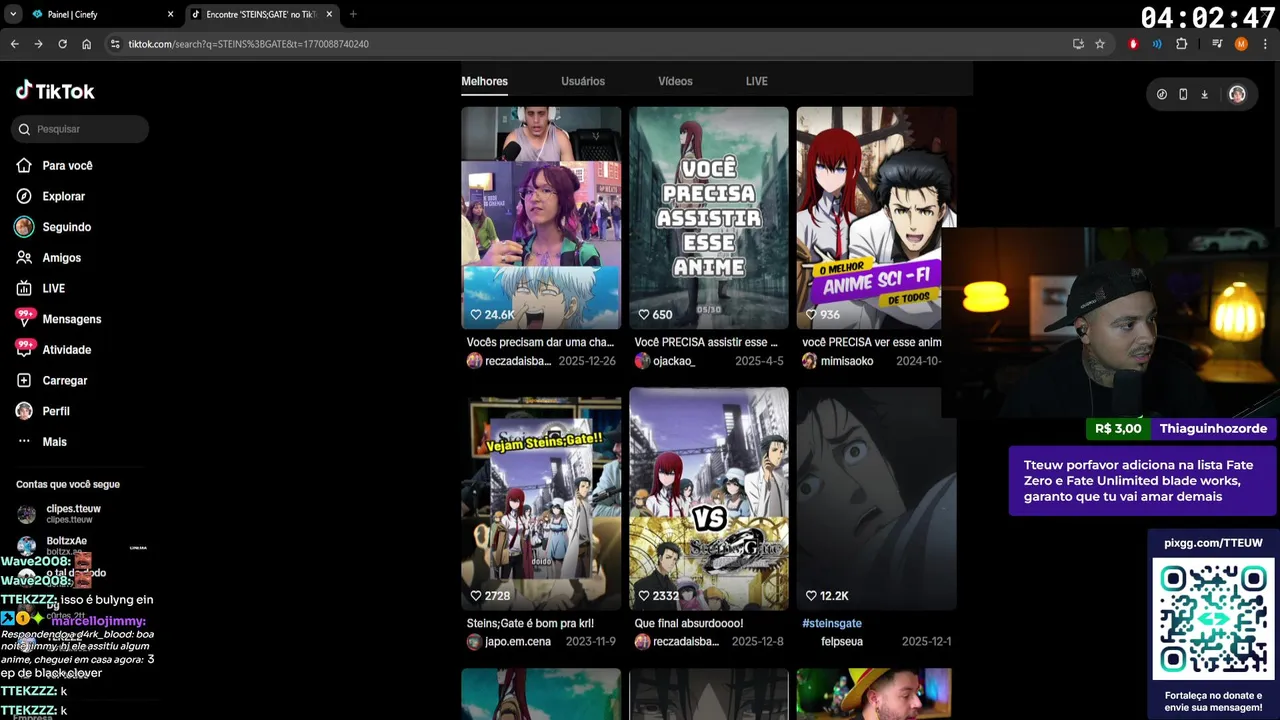
Task: Open the Amigos page
Action: click(x=48, y=258)
